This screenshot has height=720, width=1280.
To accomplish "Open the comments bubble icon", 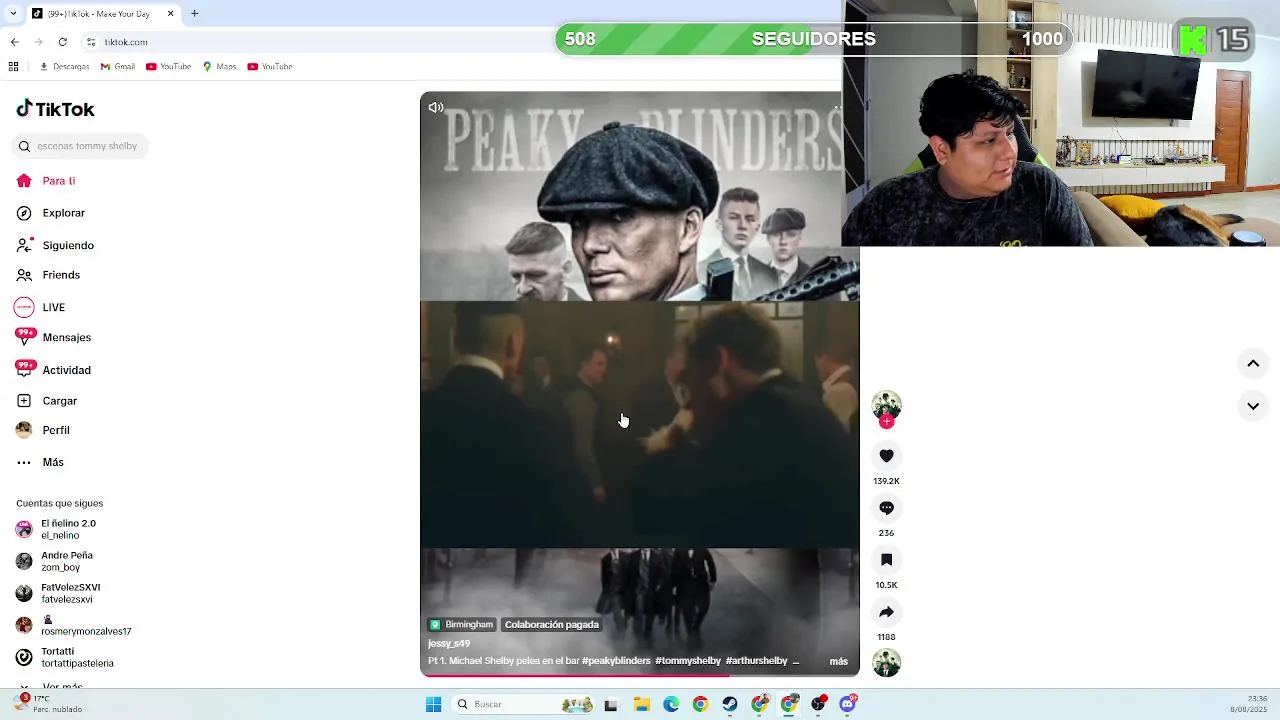I will coord(886,508).
